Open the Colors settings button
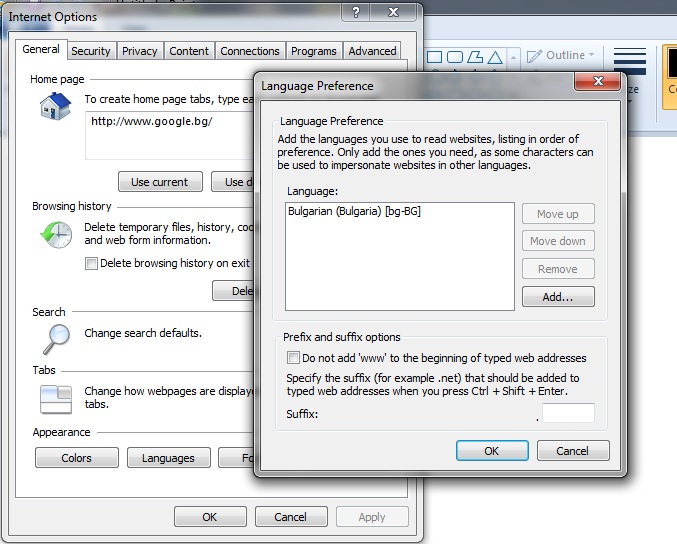677x544 pixels. click(x=76, y=458)
